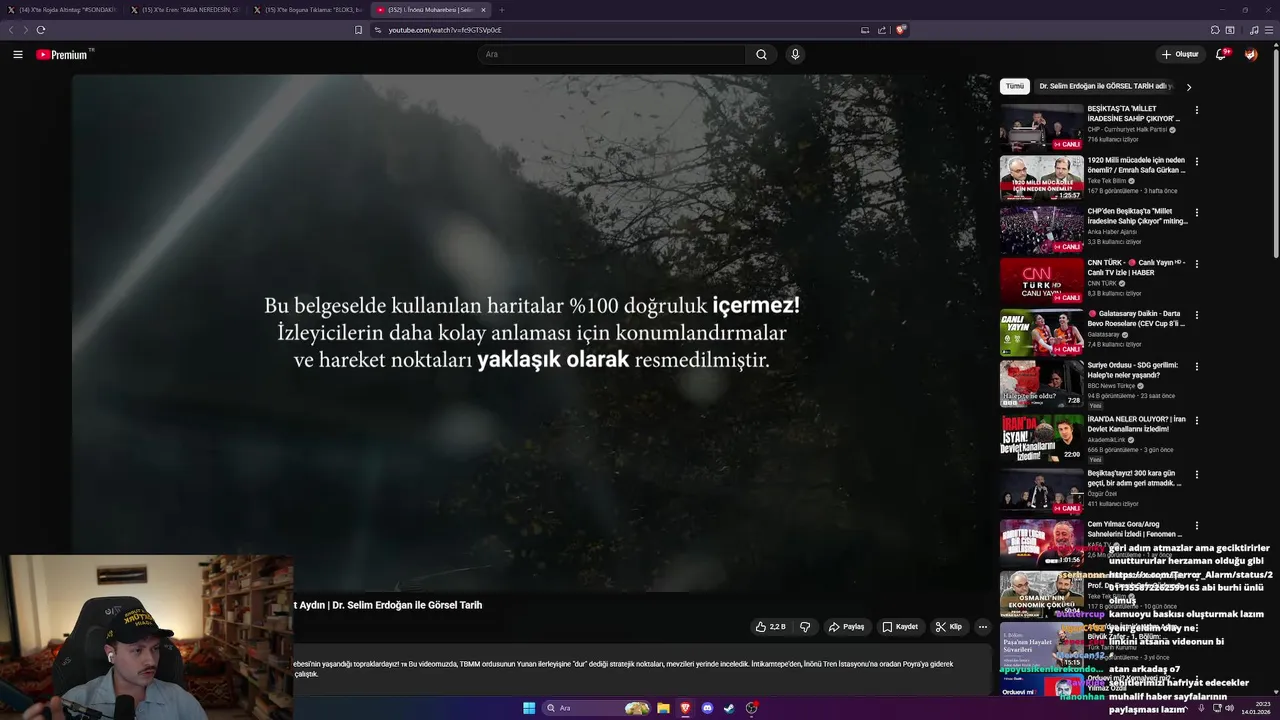Image resolution: width=1280 pixels, height=720 pixels.
Task: Open the Brave shields icon
Action: click(x=900, y=30)
